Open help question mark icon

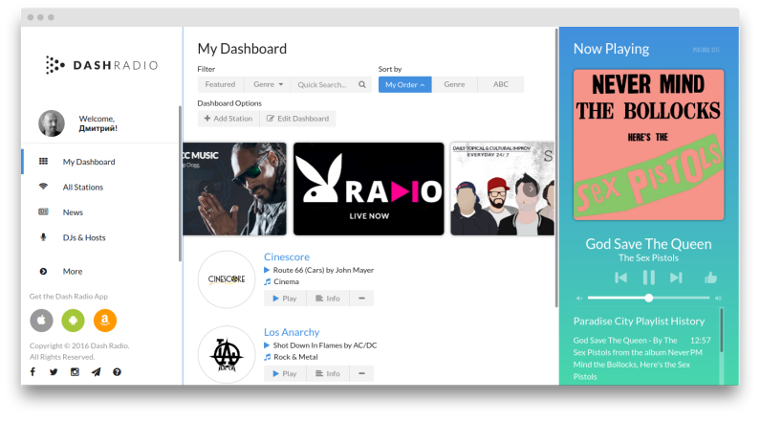point(117,372)
